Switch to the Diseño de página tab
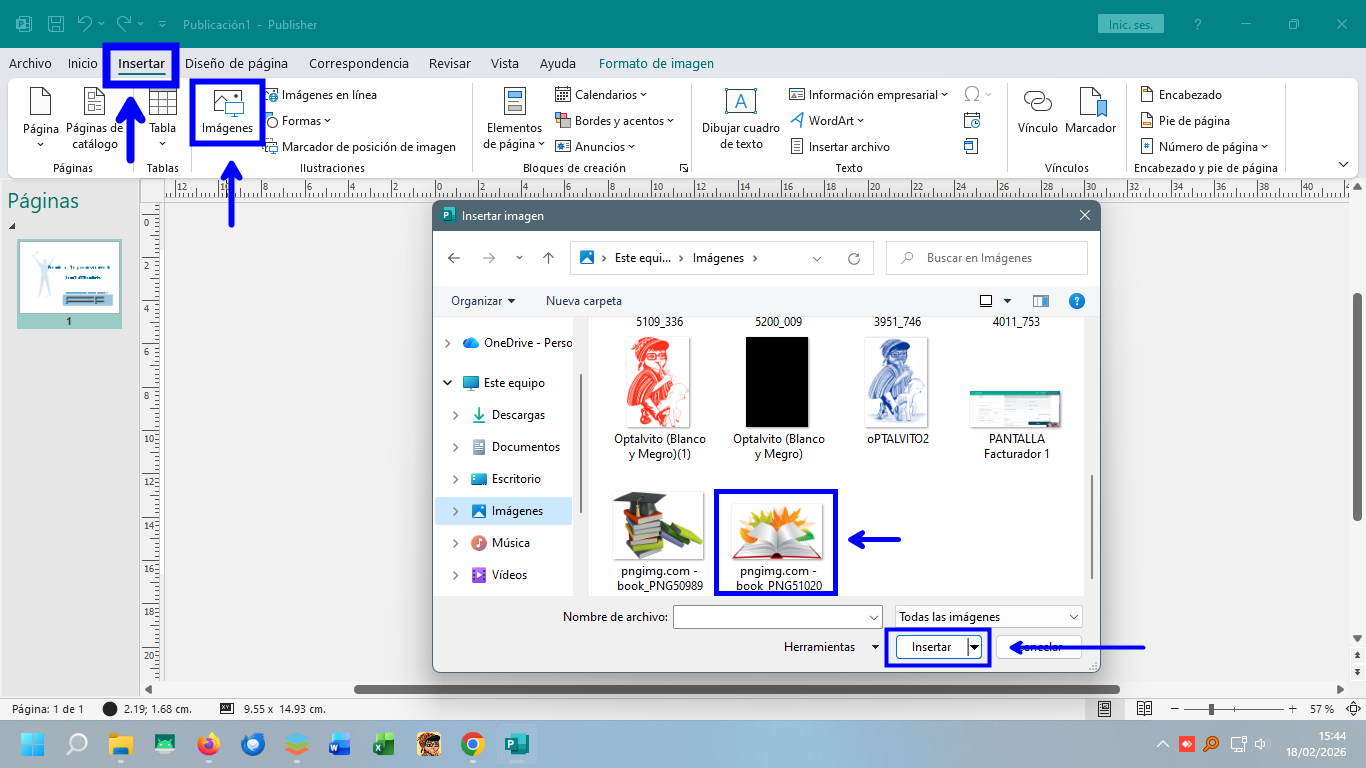Screen dimensions: 1366x768 (236, 63)
